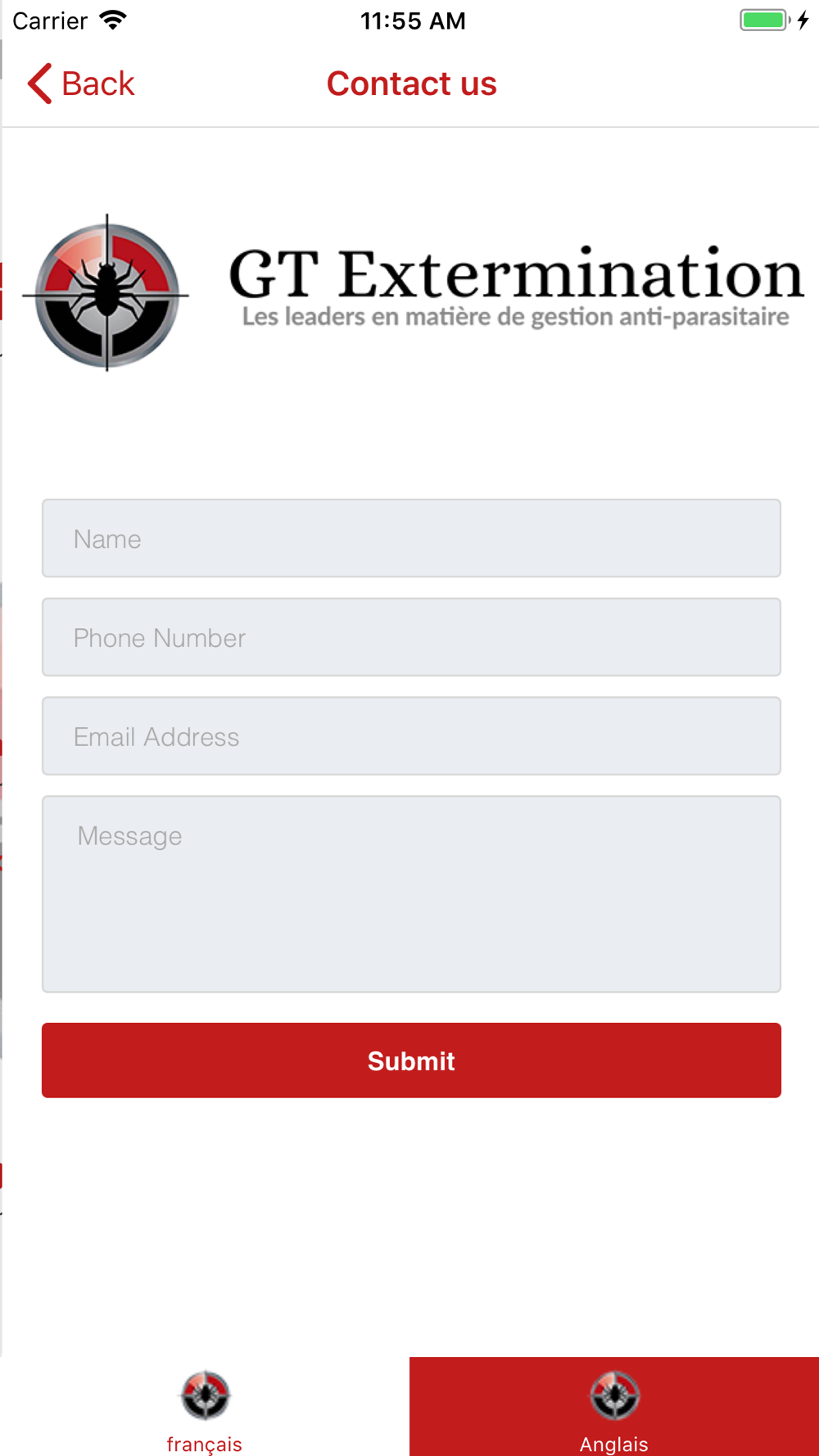Select the Phone Number field
This screenshot has width=819, height=1456.
[411, 637]
